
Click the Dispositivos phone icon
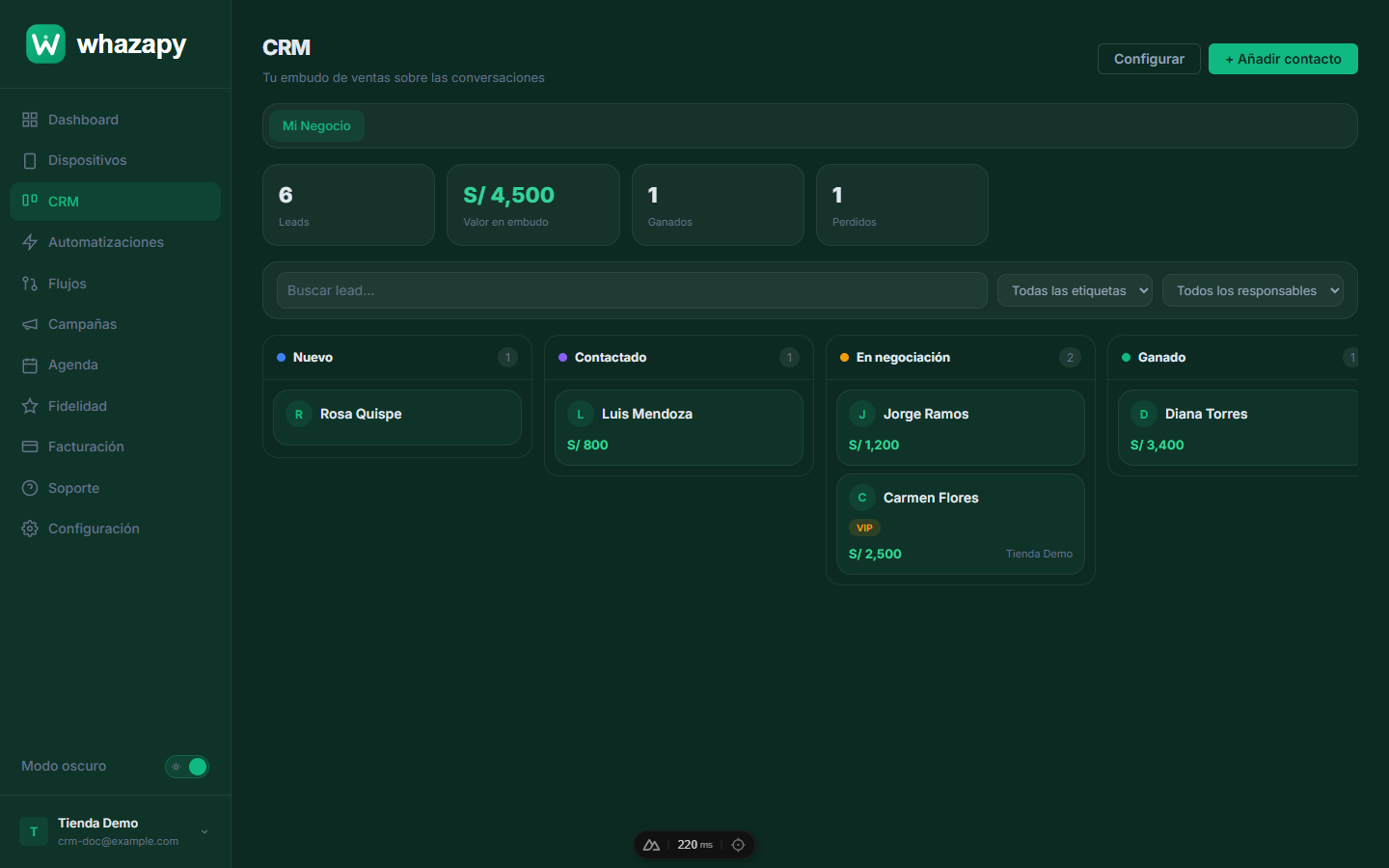(x=30, y=160)
